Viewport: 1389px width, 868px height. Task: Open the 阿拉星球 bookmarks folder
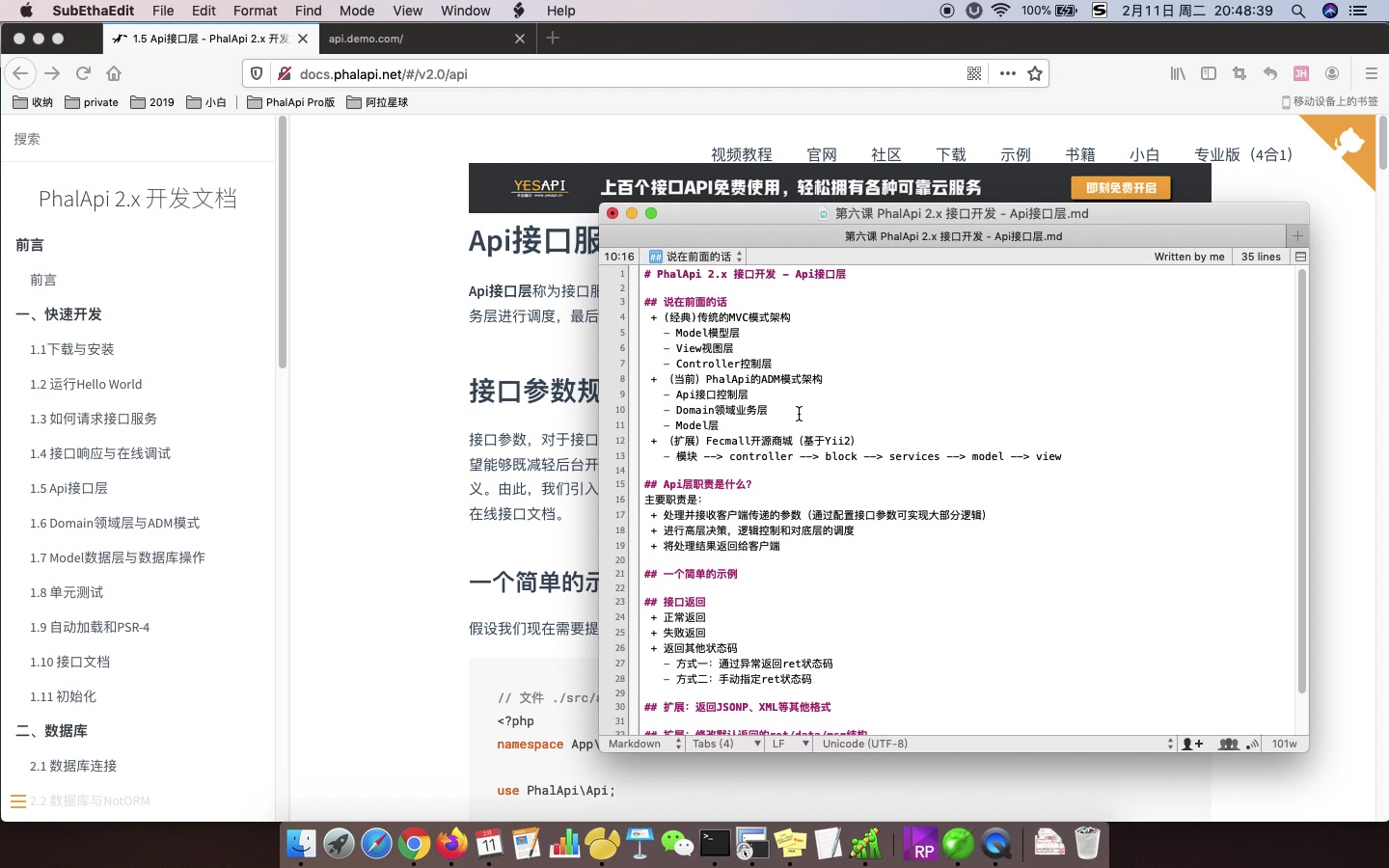377,102
